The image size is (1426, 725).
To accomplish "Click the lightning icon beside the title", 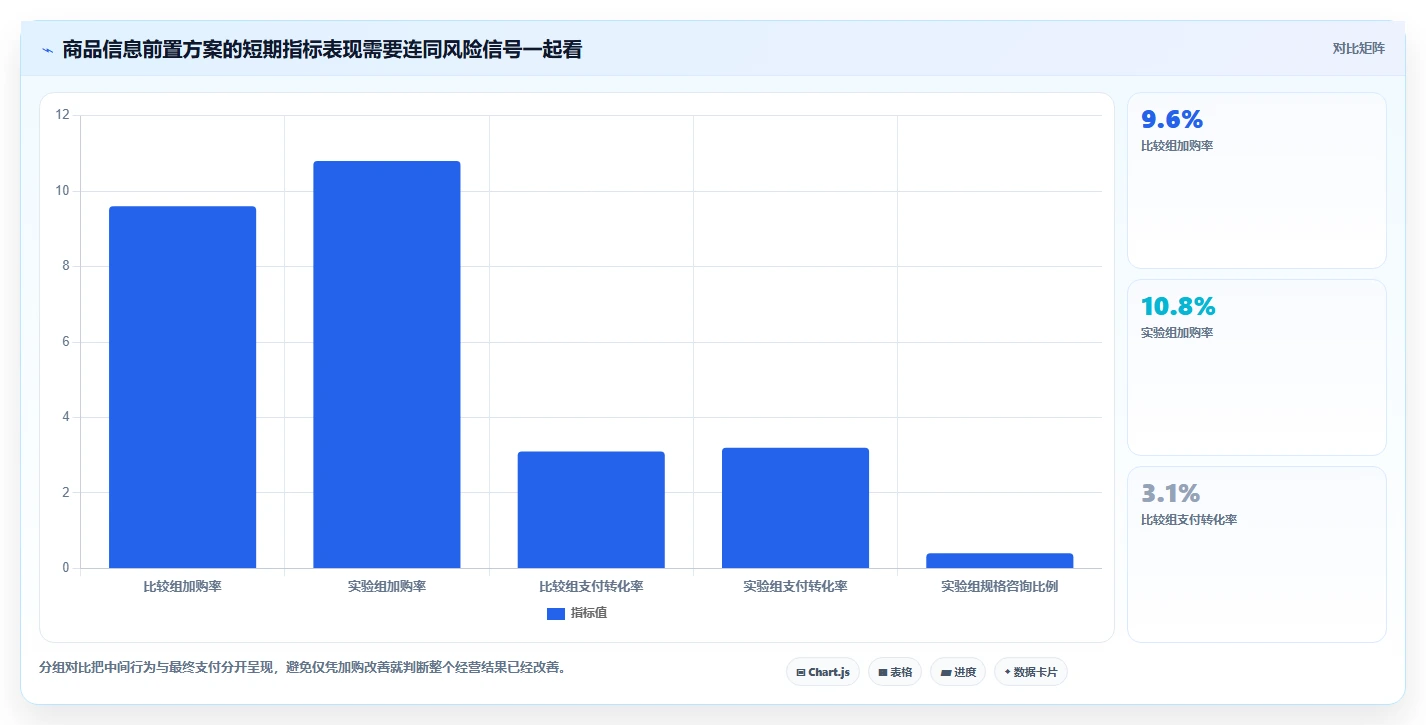I will [48, 50].
